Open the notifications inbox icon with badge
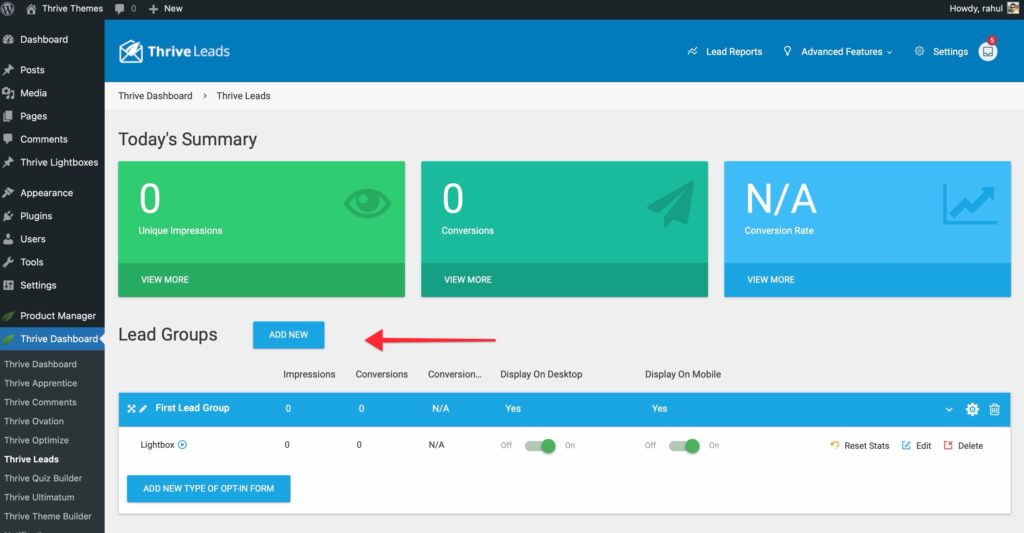Viewport: 1024px width, 533px height. coord(987,52)
